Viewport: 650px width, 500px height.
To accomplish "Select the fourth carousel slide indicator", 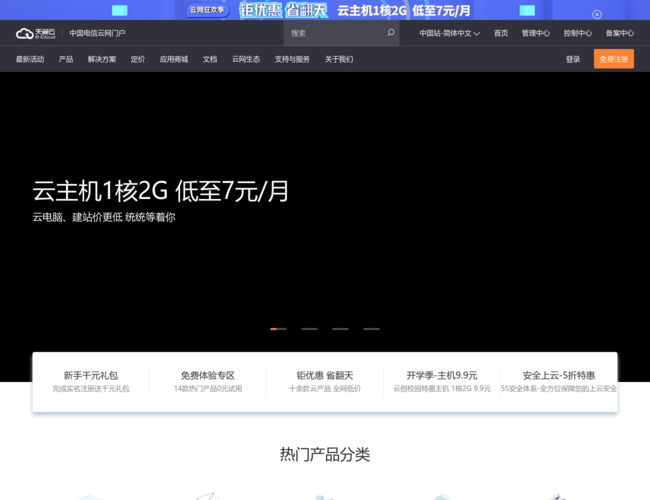I will pos(371,329).
